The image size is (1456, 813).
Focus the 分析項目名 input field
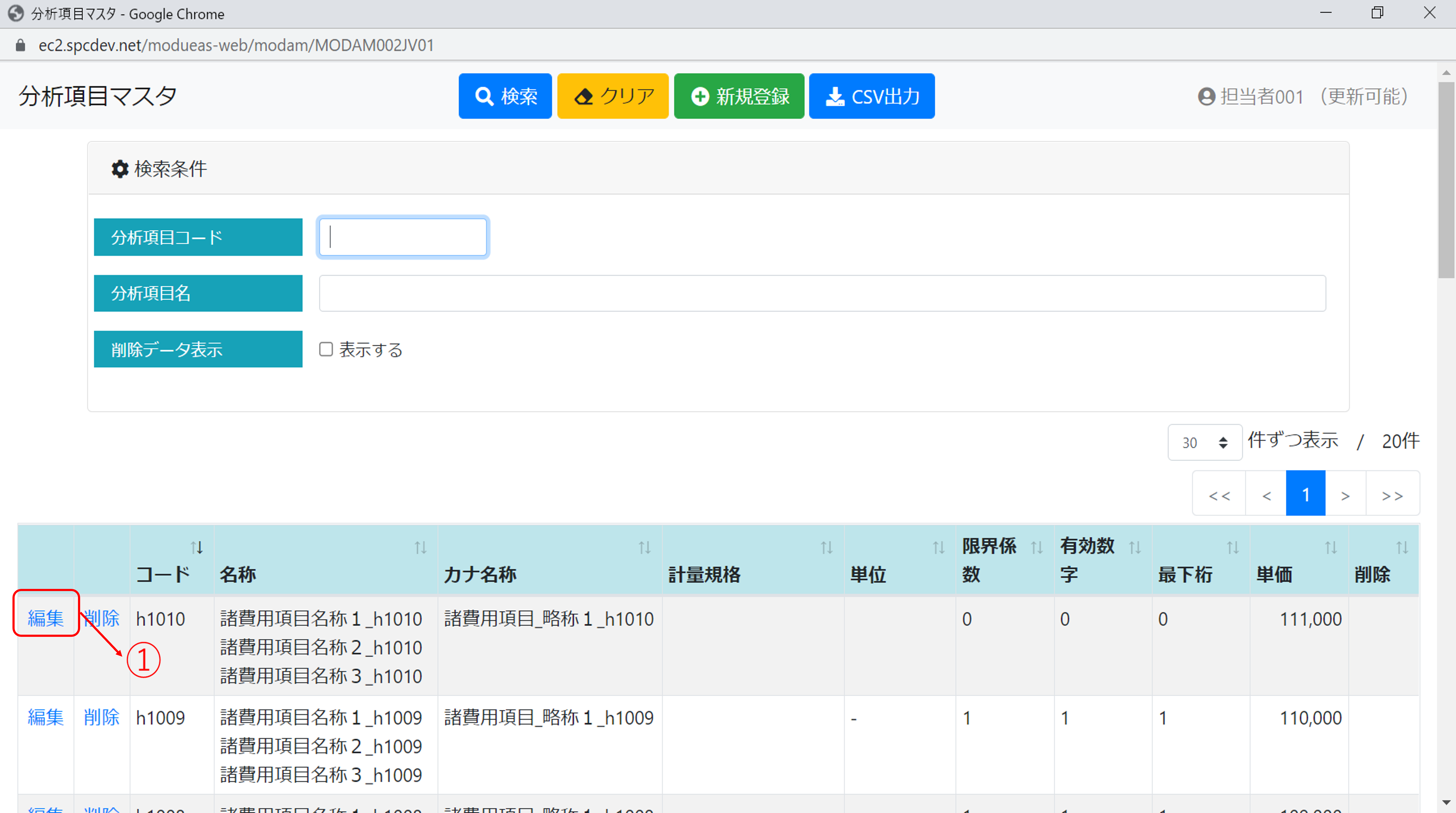pos(822,293)
